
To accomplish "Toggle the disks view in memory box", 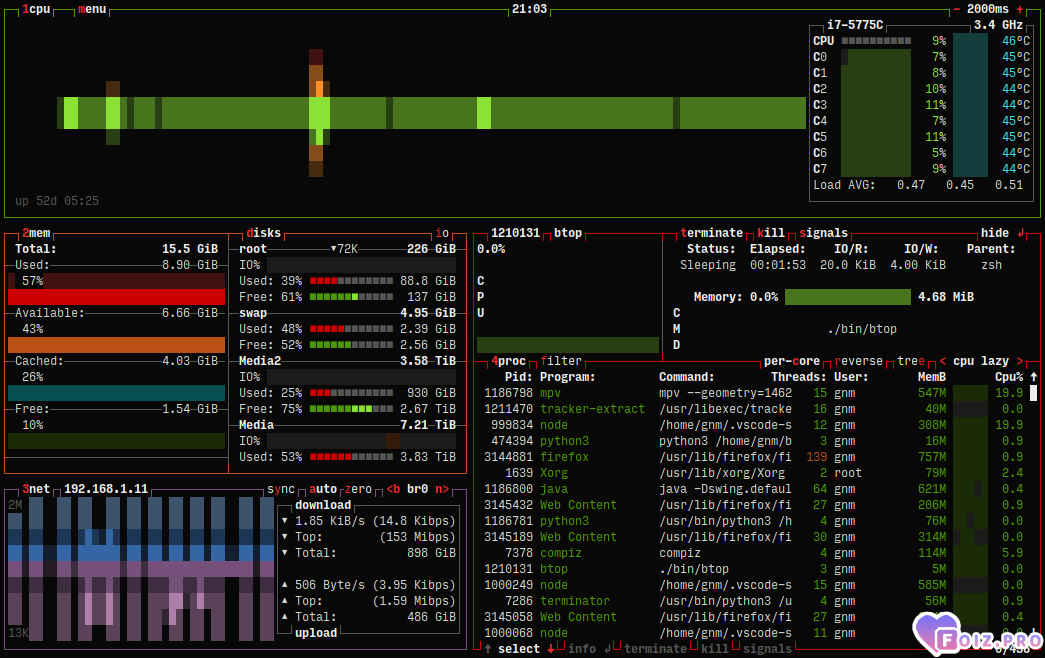I will pyautogui.click(x=263, y=233).
